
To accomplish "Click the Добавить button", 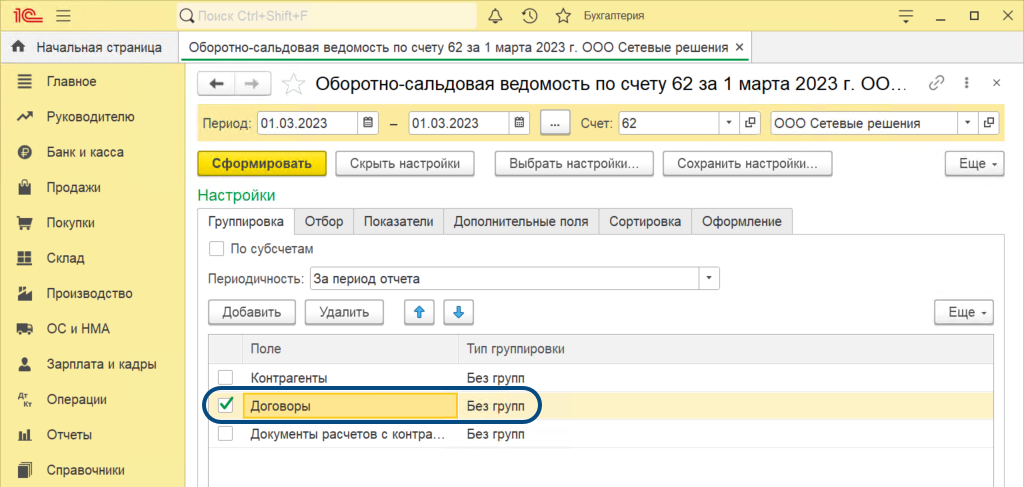I will pos(252,312).
